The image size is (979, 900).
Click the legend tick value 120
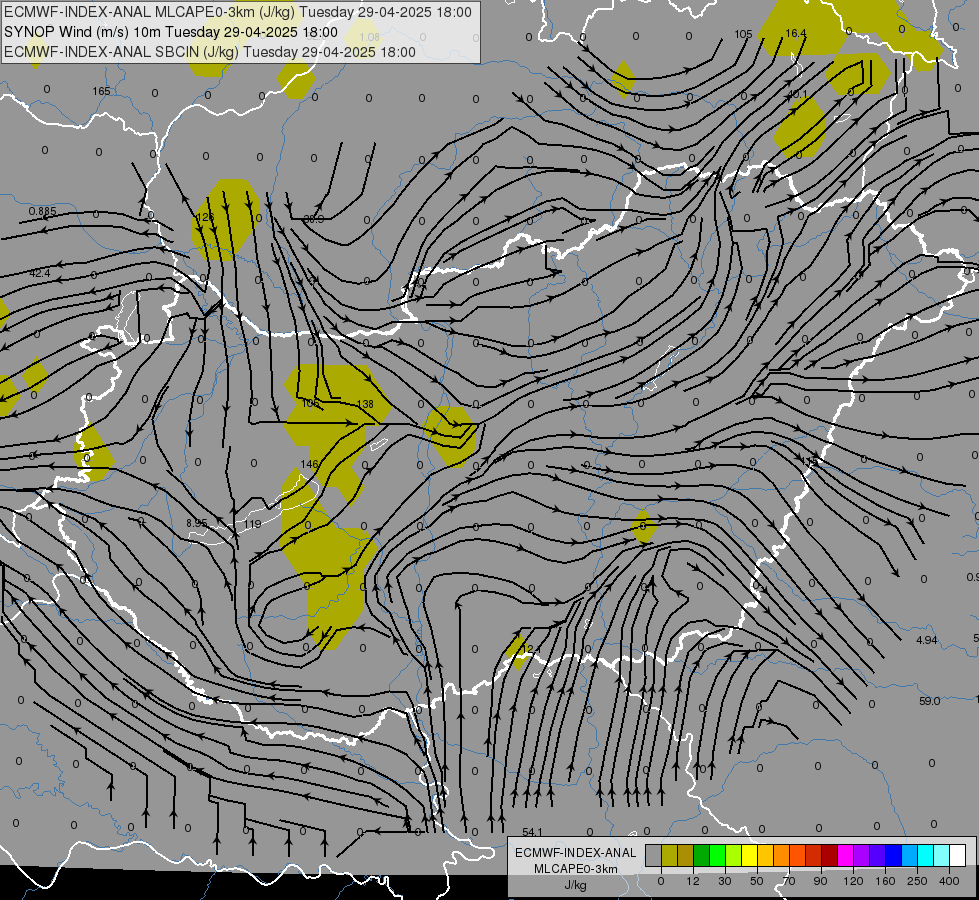pos(853,881)
